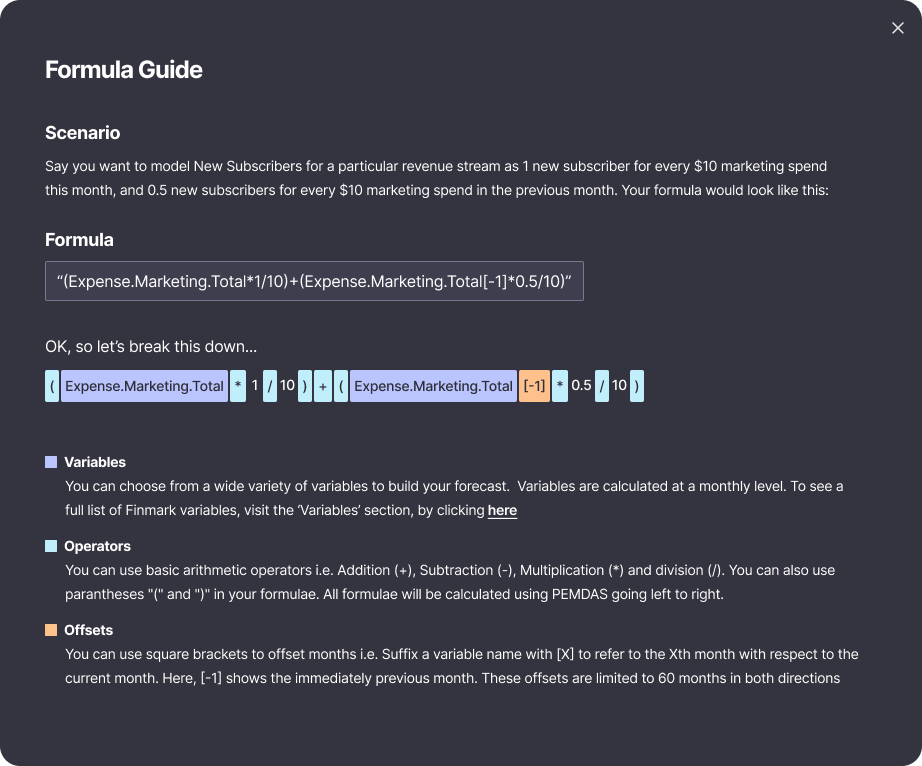Click the purple Variables legend swatch
The image size is (922, 766).
(51, 462)
